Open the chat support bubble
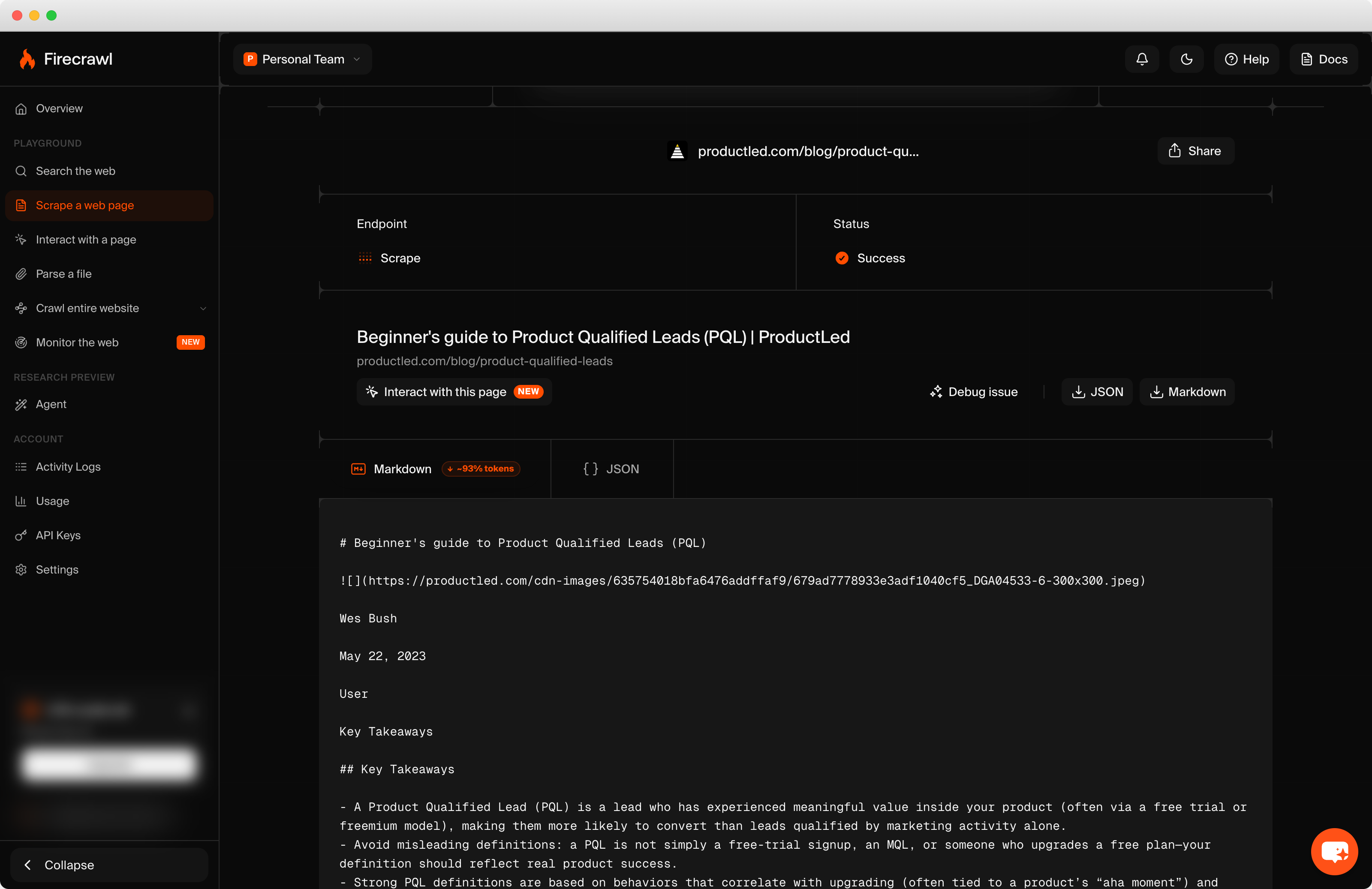This screenshot has height=889, width=1372. pyautogui.click(x=1334, y=852)
